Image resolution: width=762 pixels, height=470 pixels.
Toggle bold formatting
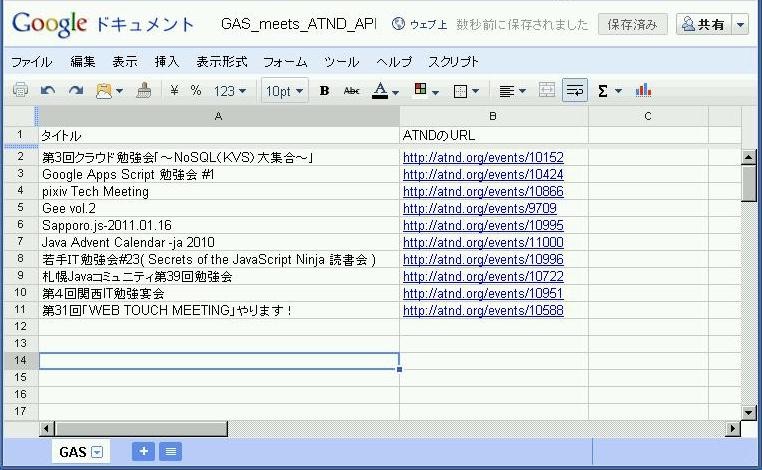[x=324, y=91]
